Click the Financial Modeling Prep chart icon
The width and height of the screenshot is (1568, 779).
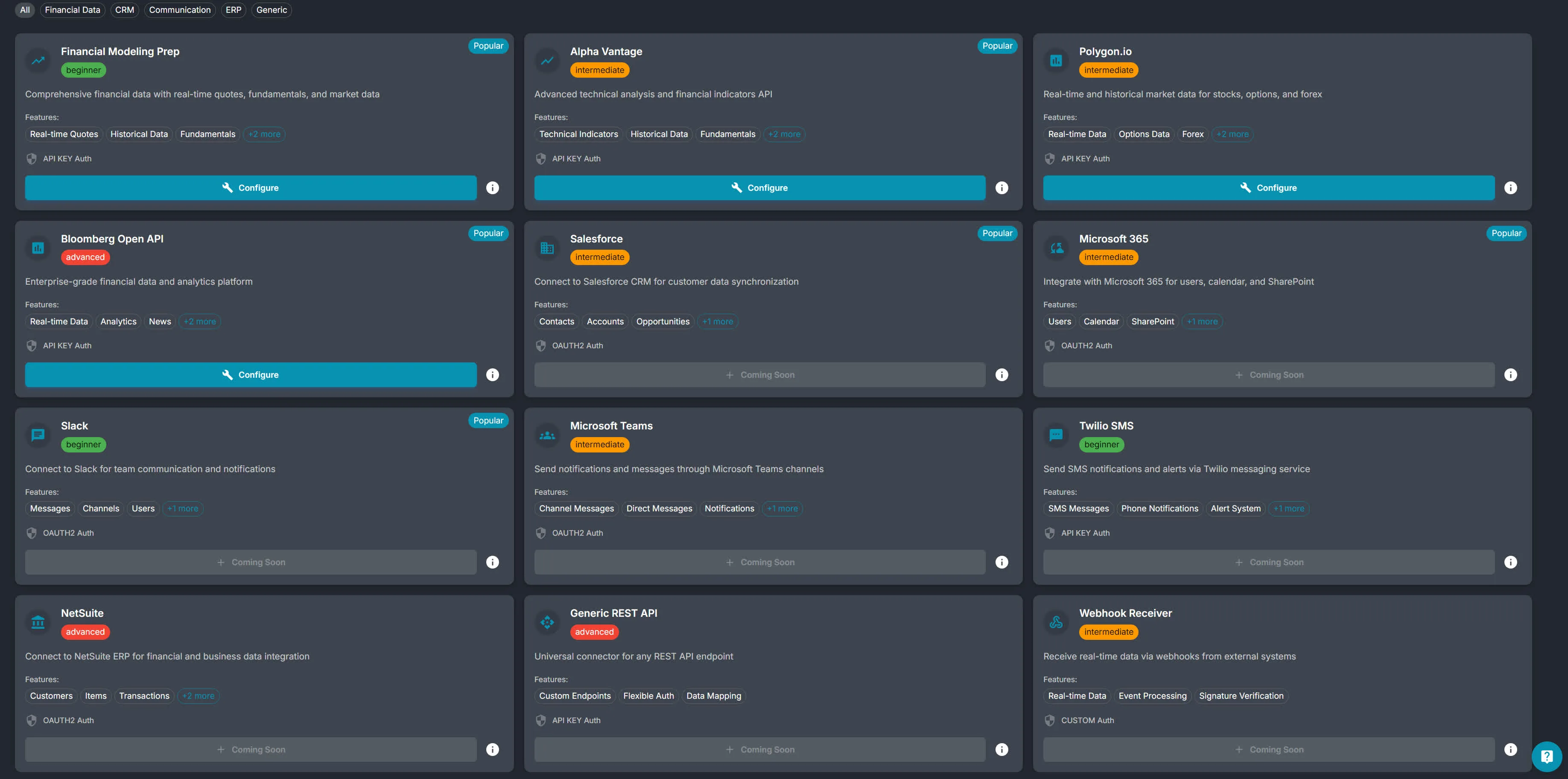pos(38,60)
